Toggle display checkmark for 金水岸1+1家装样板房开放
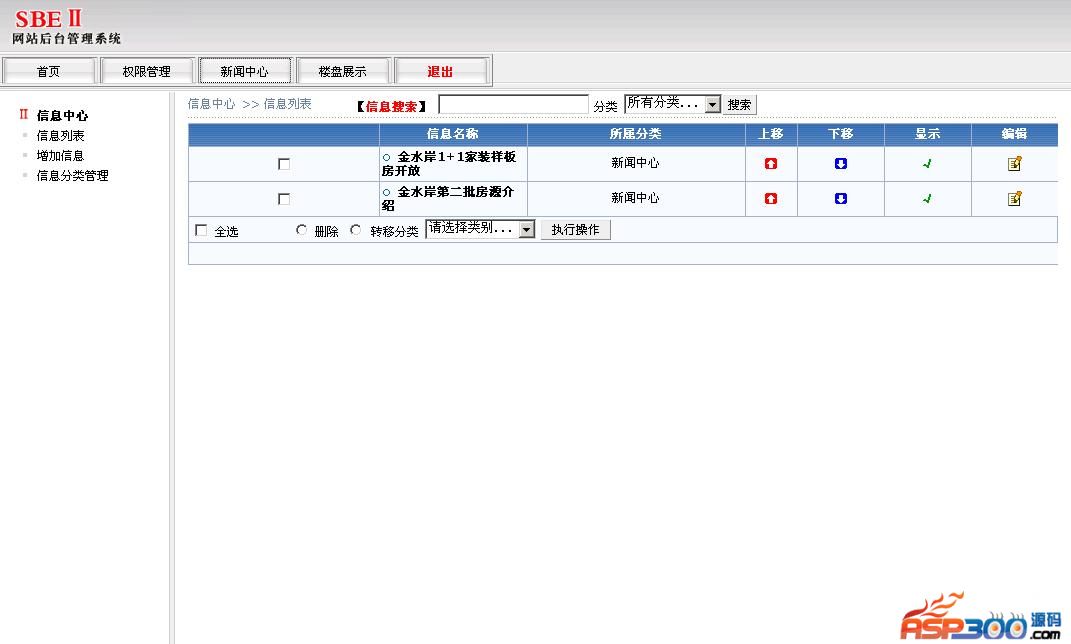The image size is (1071, 644). [x=927, y=164]
